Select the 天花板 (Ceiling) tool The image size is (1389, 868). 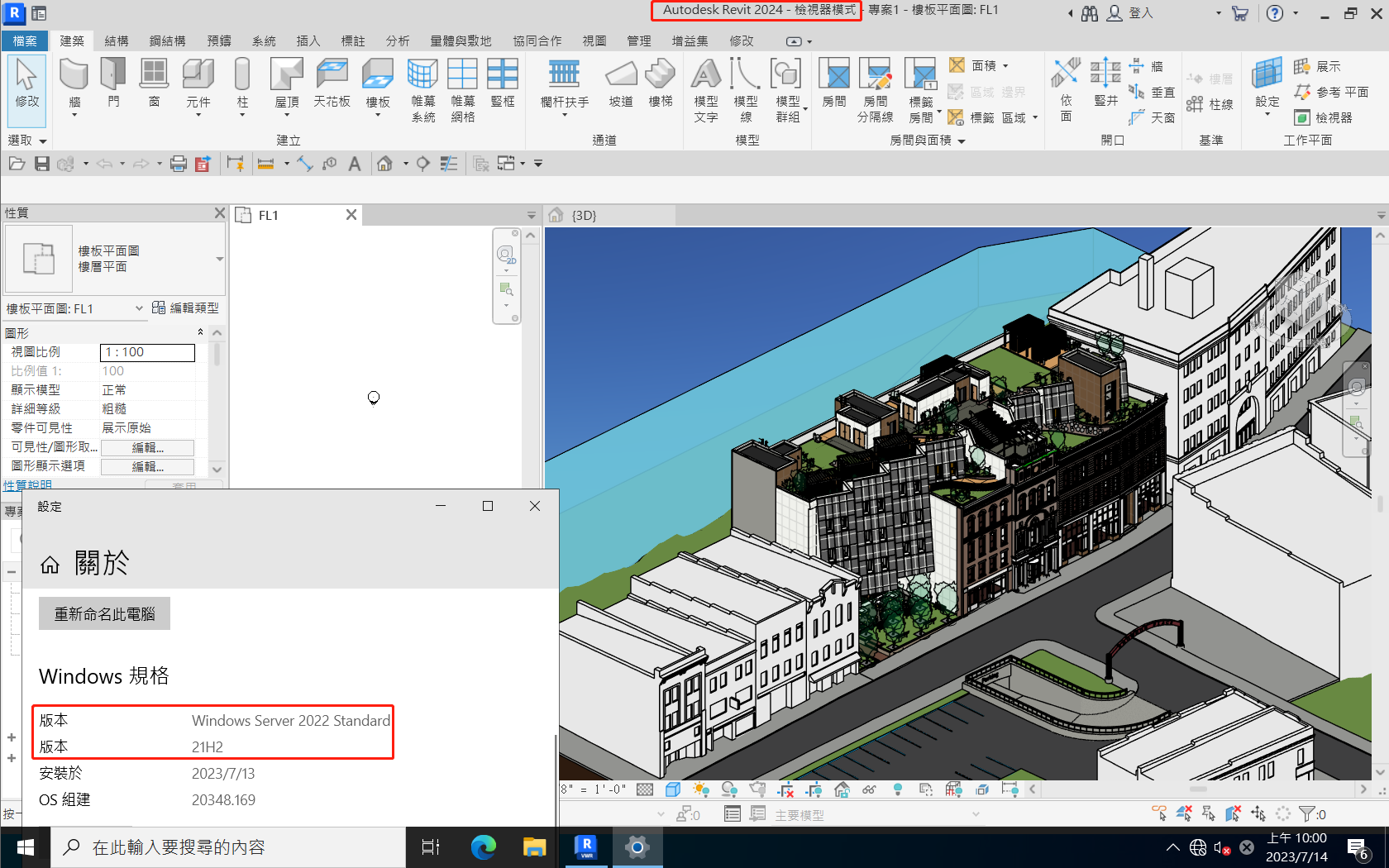pos(332,83)
